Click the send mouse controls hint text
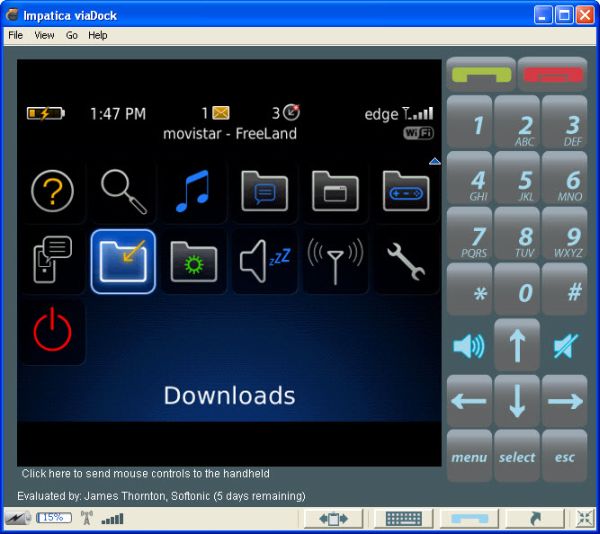 click(146, 474)
